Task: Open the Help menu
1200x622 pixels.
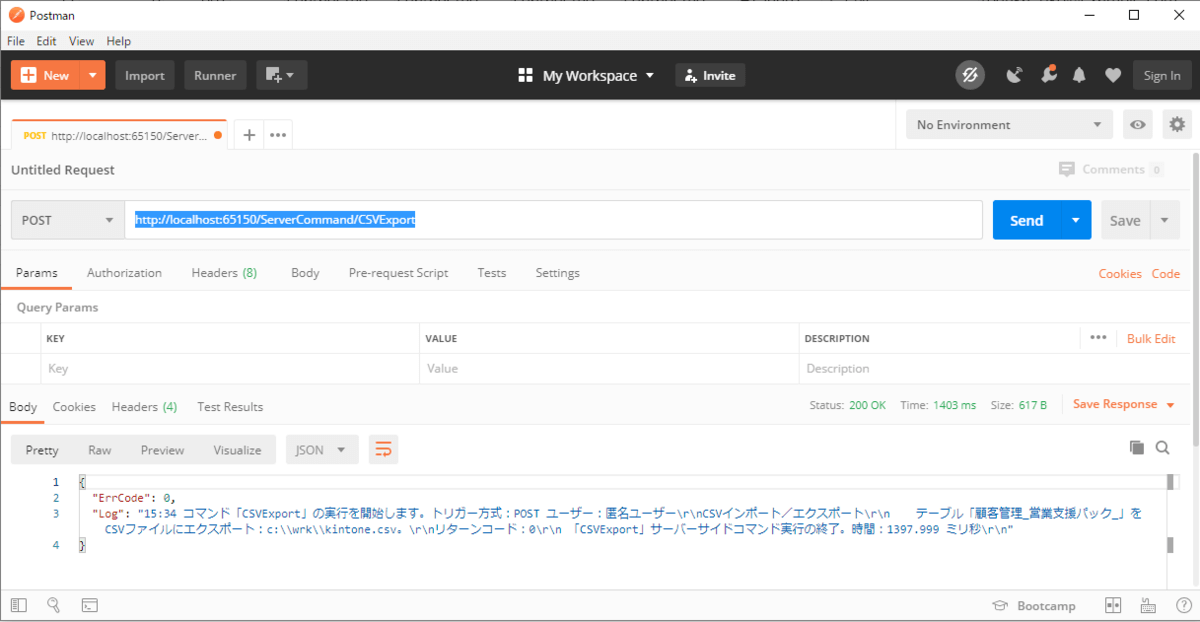Action: (x=118, y=41)
